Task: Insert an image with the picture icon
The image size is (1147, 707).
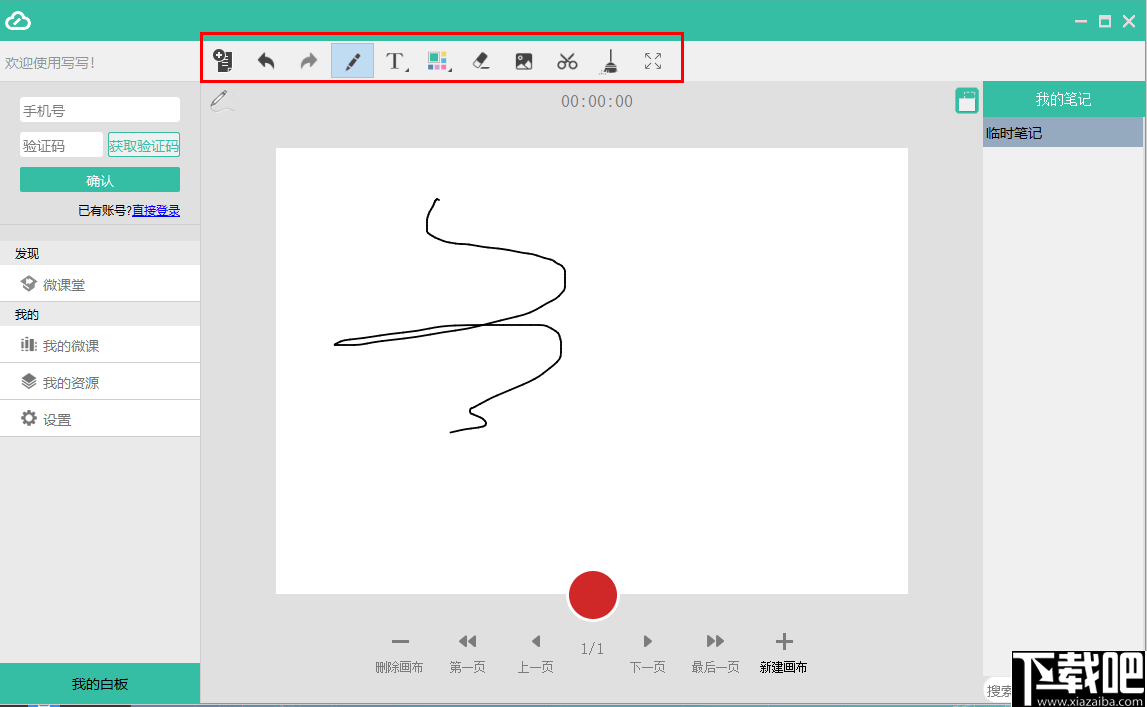Action: tap(524, 61)
